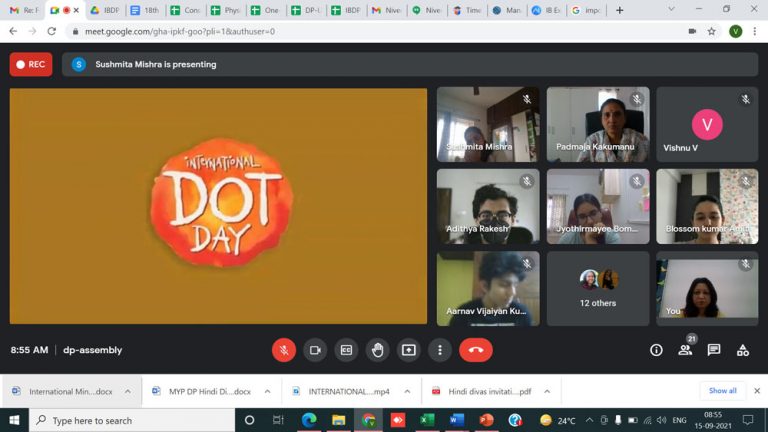Switch to the One Google Sheets tab
Screen dimensions: 768x432
click(x=266, y=10)
